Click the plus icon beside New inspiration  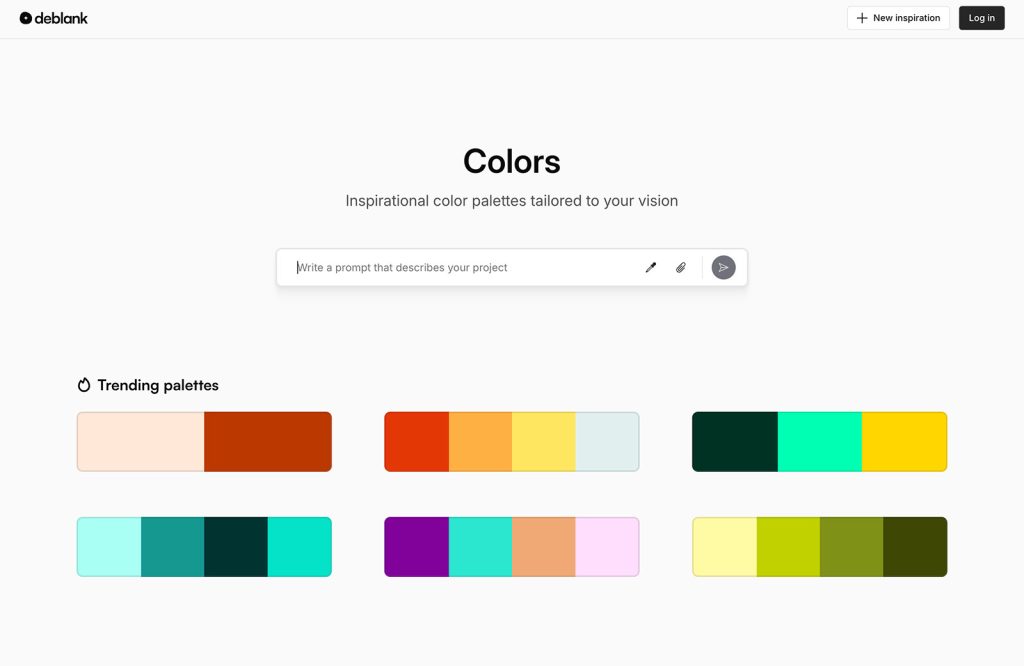tap(862, 18)
